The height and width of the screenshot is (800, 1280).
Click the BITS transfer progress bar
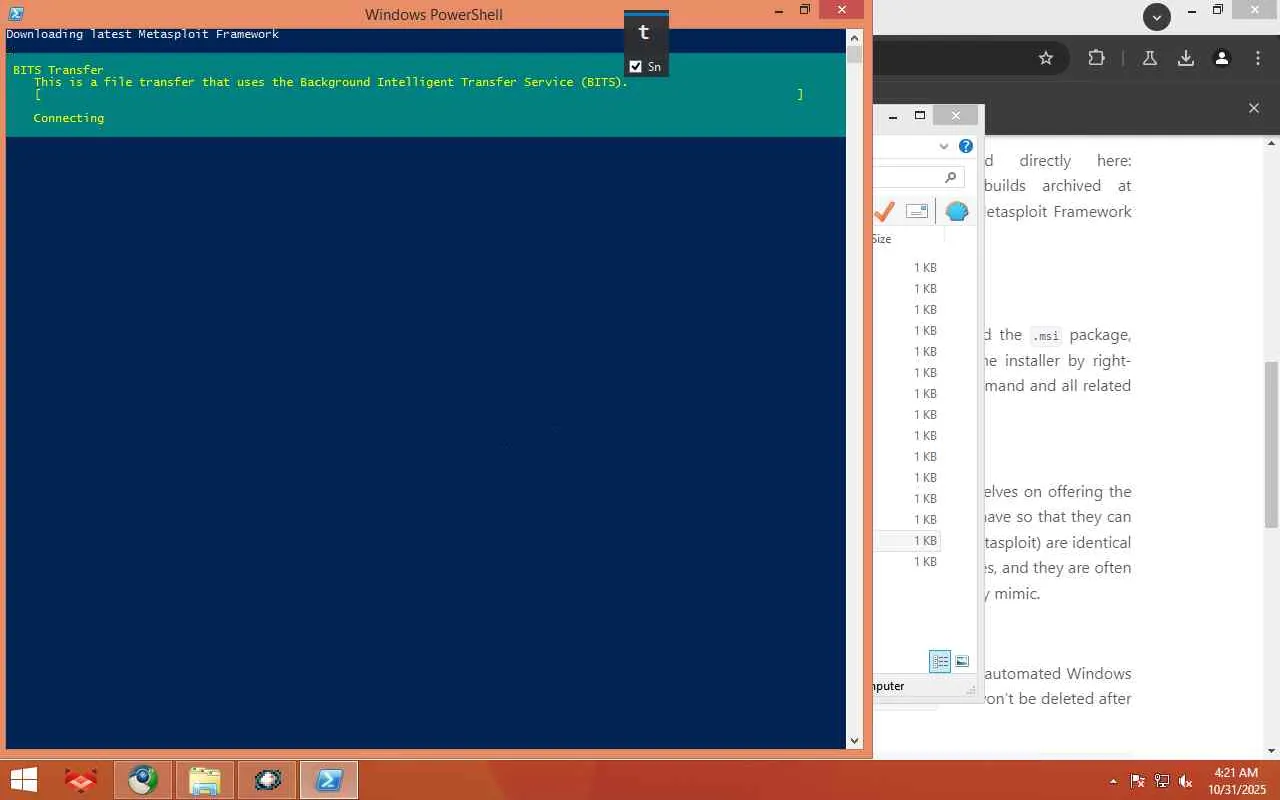(419, 94)
